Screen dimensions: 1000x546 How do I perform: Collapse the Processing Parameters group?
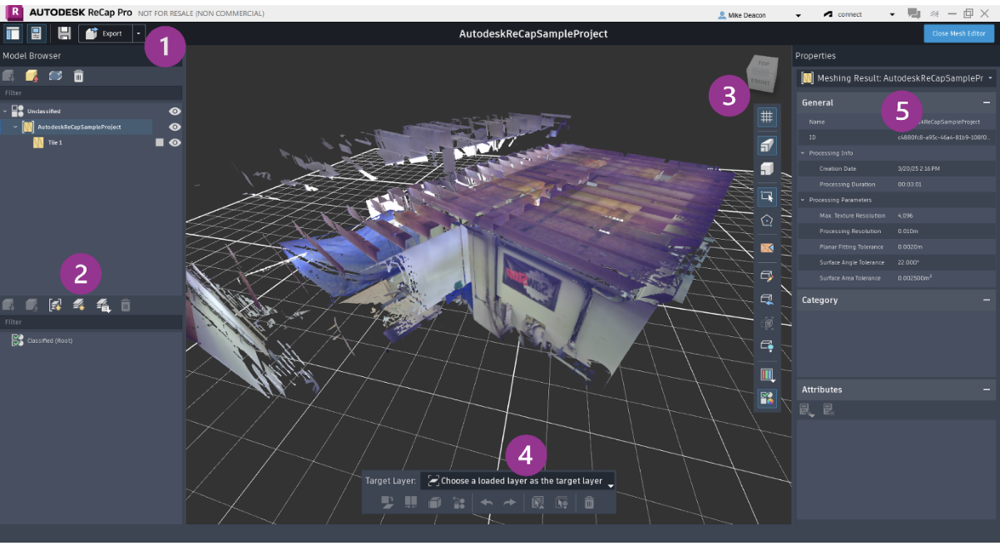click(803, 200)
